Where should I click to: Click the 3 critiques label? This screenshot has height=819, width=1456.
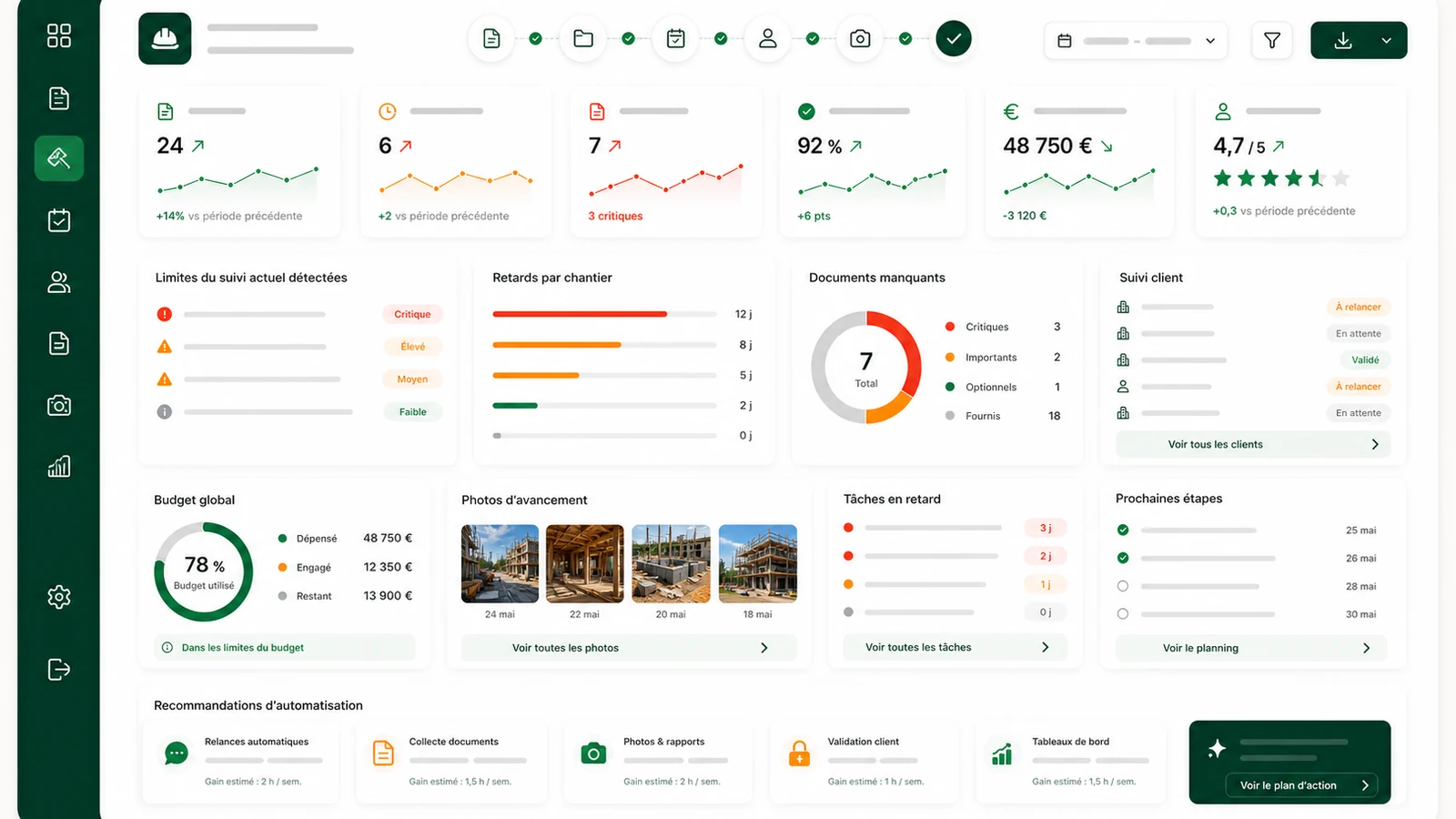pos(615,216)
